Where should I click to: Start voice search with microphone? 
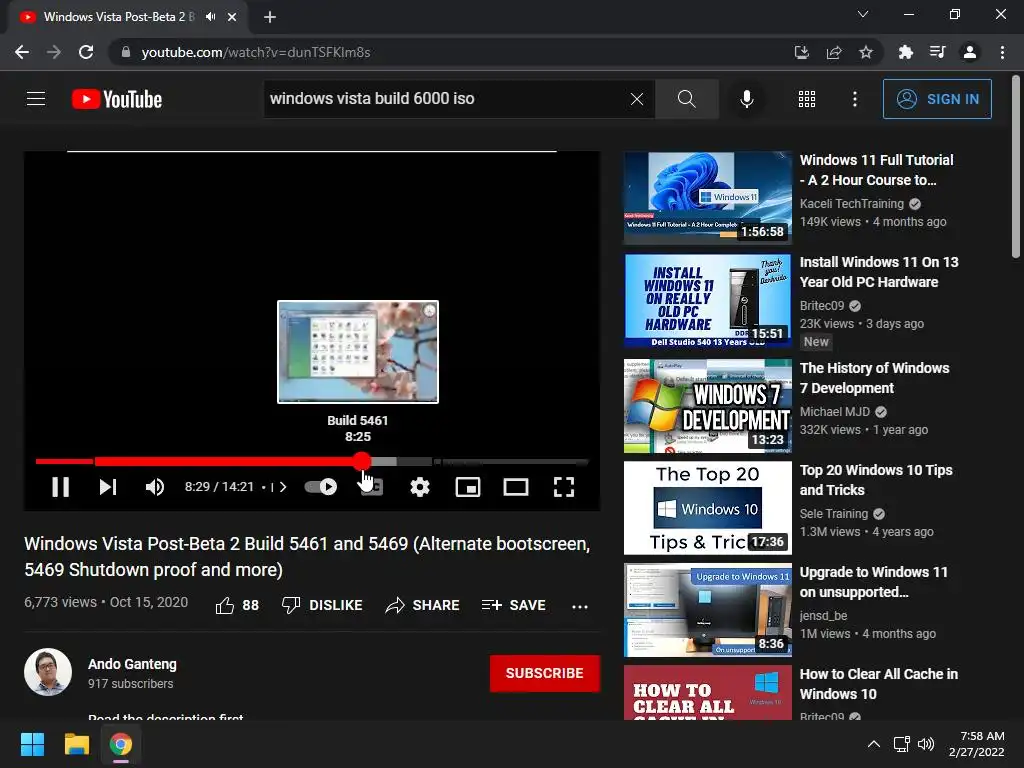746,99
